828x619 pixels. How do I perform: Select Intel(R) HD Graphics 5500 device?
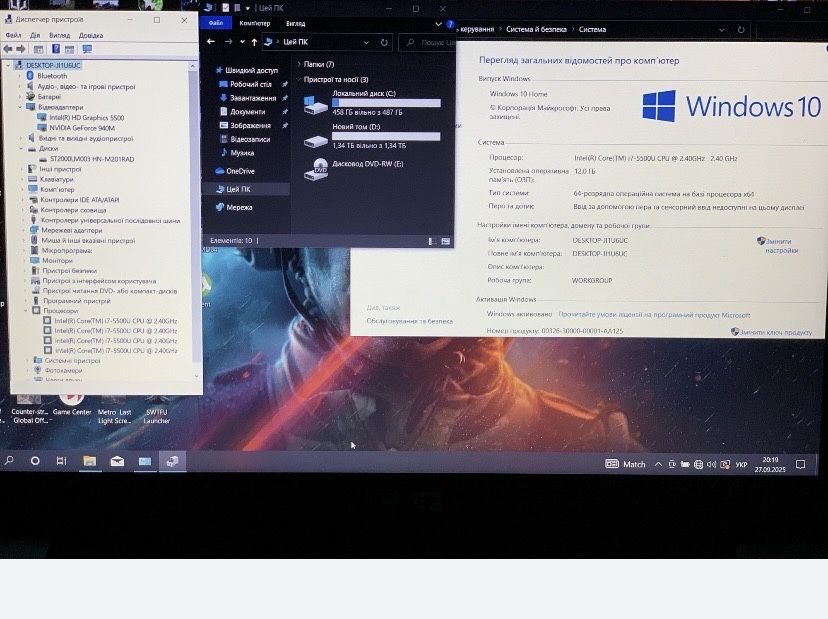[x=87, y=118]
